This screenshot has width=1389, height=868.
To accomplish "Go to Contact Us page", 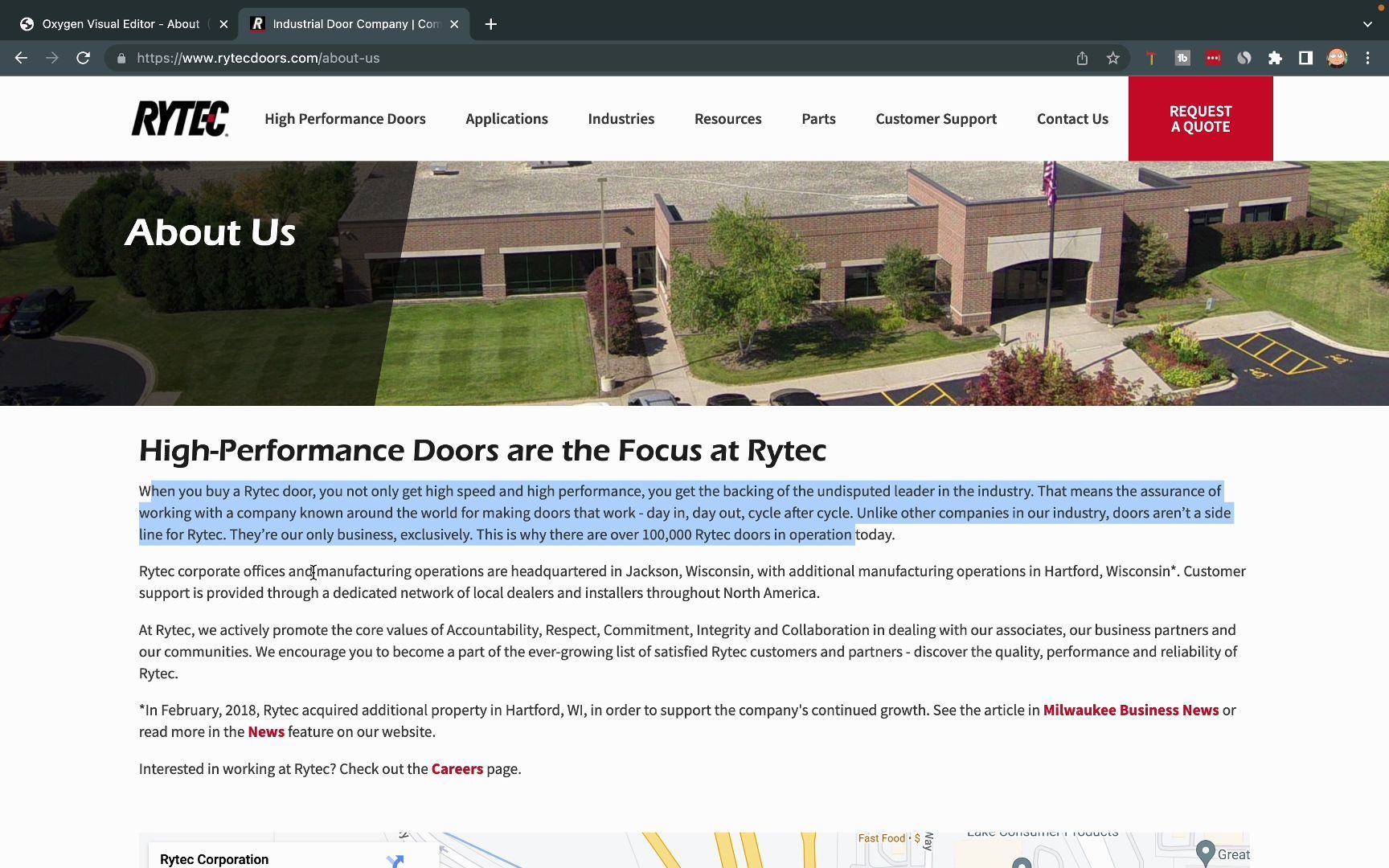I will [x=1072, y=119].
